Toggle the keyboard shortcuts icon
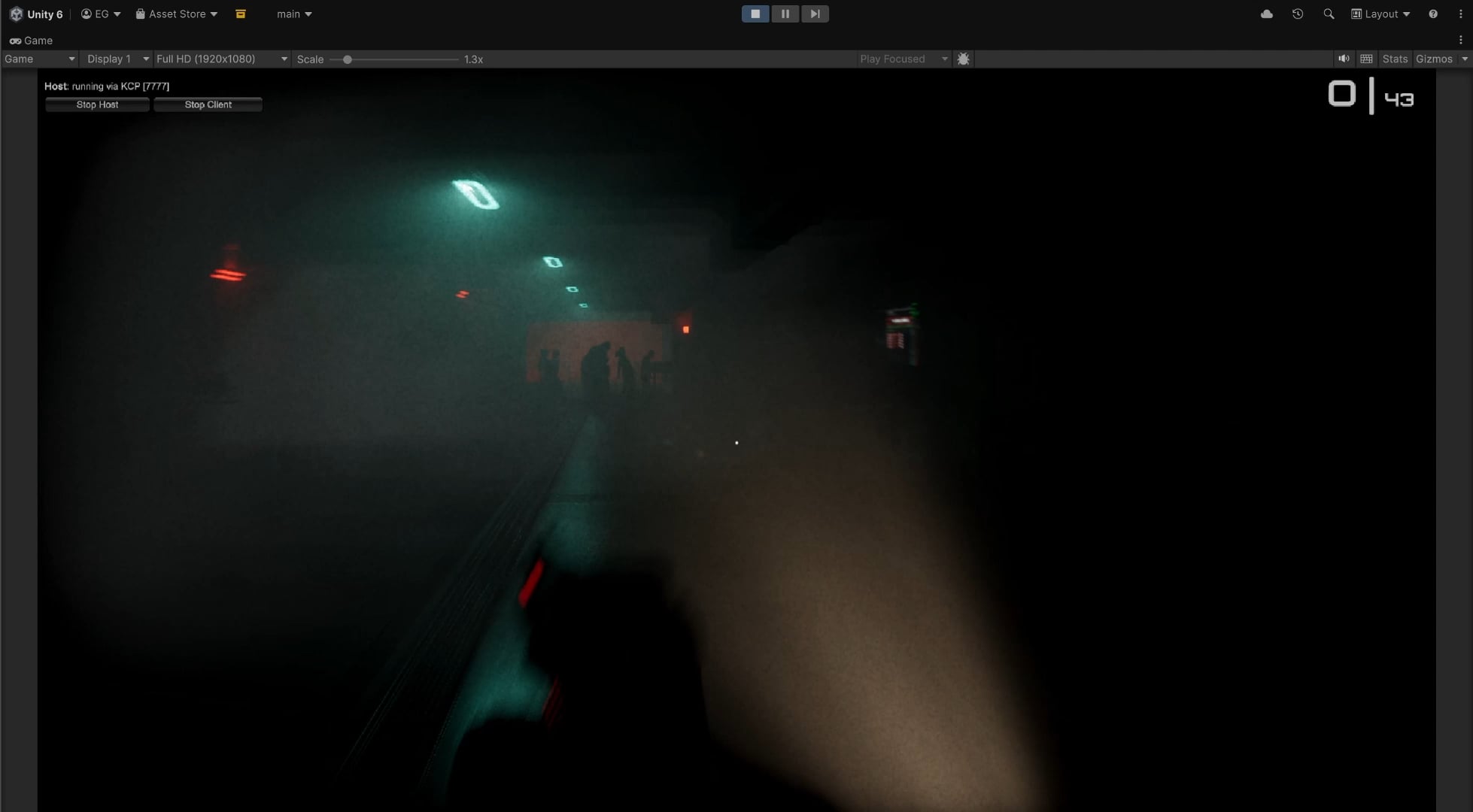The height and width of the screenshot is (812, 1473). click(x=1367, y=59)
